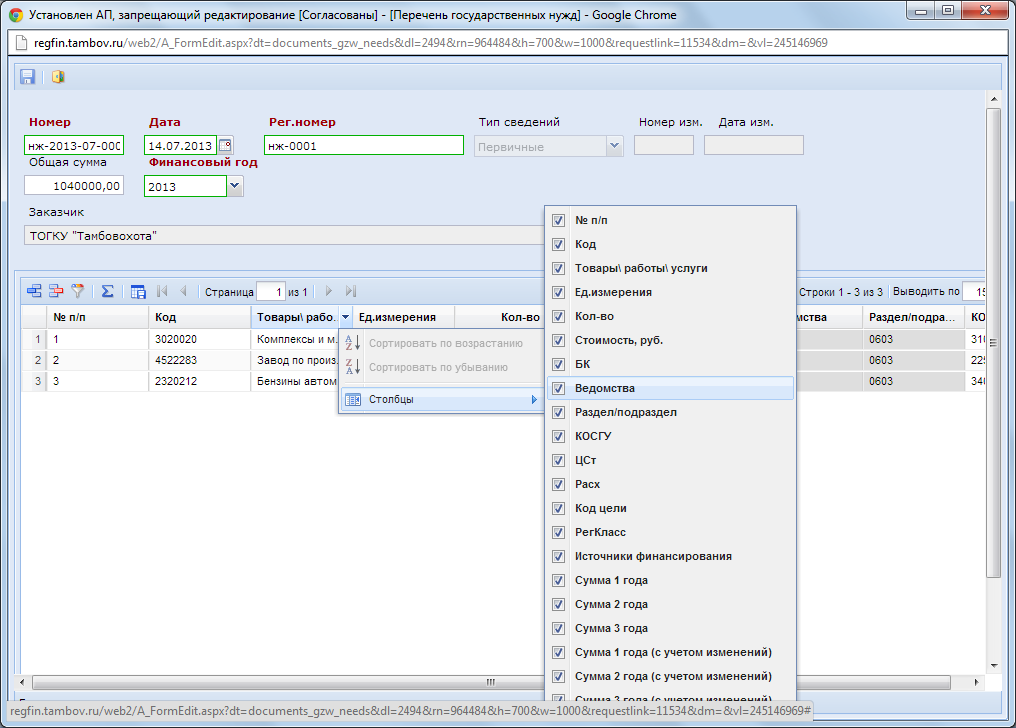The height and width of the screenshot is (728, 1016).
Task: Click the Ед.измерения column header
Action: [x=400, y=317]
